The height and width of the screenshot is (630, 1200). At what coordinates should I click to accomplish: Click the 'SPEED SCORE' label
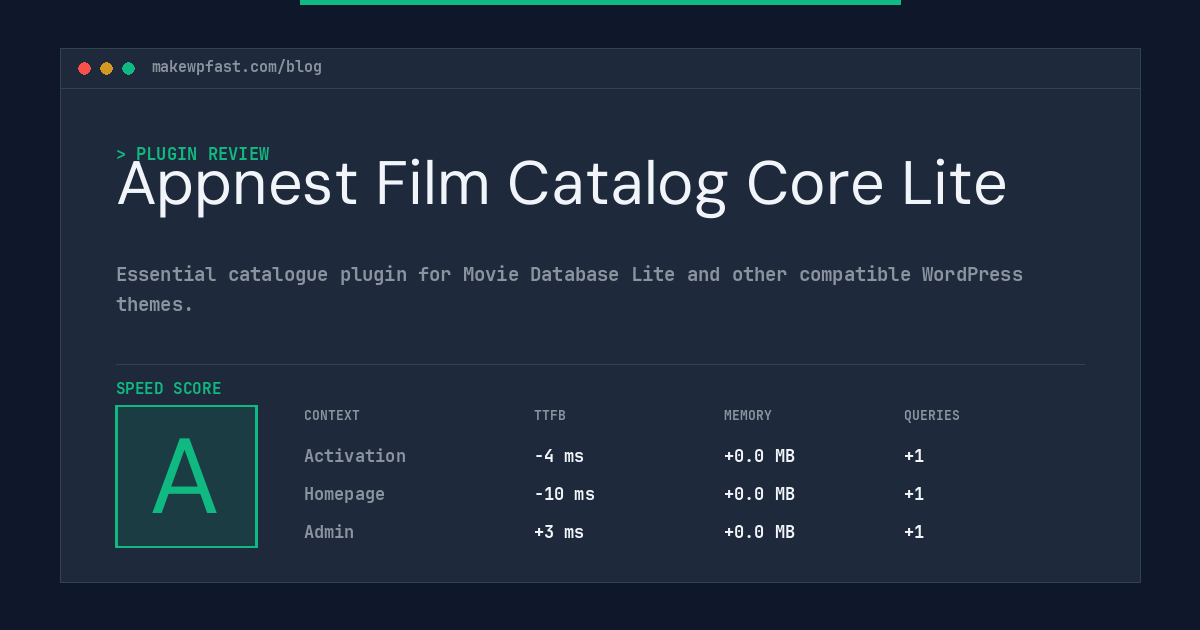169,389
